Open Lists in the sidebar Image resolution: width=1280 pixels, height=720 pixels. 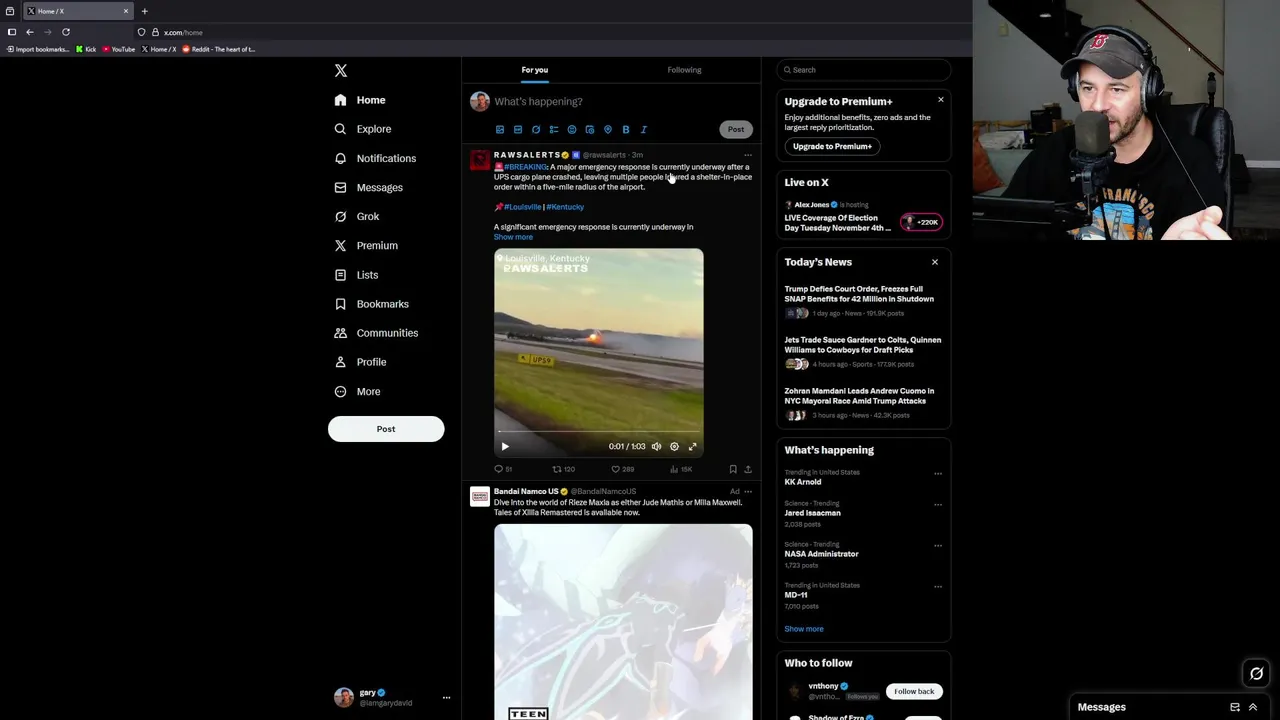356,275
